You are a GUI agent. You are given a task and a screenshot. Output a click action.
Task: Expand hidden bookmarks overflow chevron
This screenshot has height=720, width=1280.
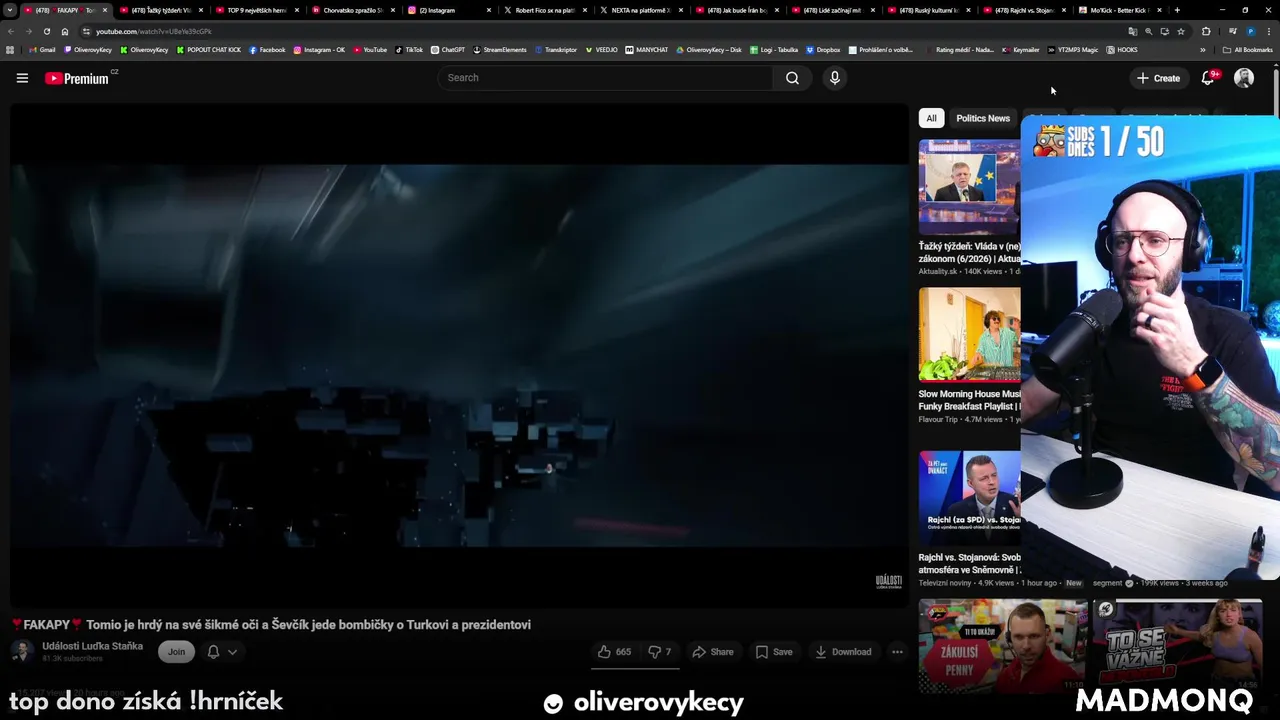click(1203, 49)
